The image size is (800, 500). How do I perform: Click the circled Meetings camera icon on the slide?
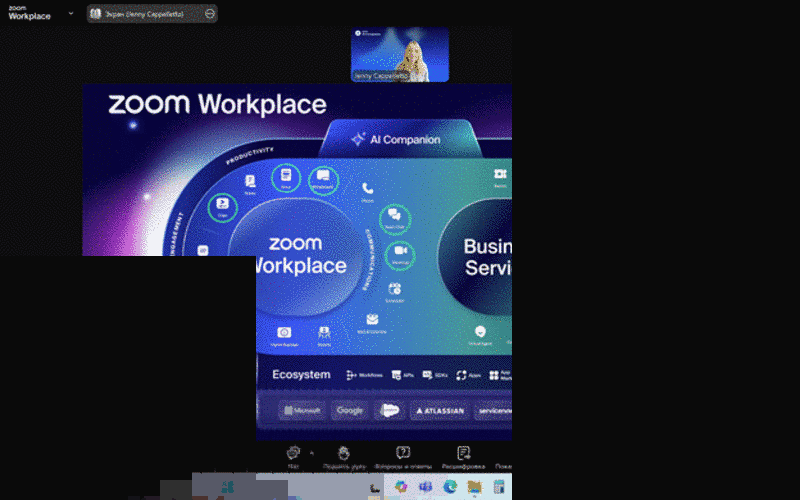point(400,255)
